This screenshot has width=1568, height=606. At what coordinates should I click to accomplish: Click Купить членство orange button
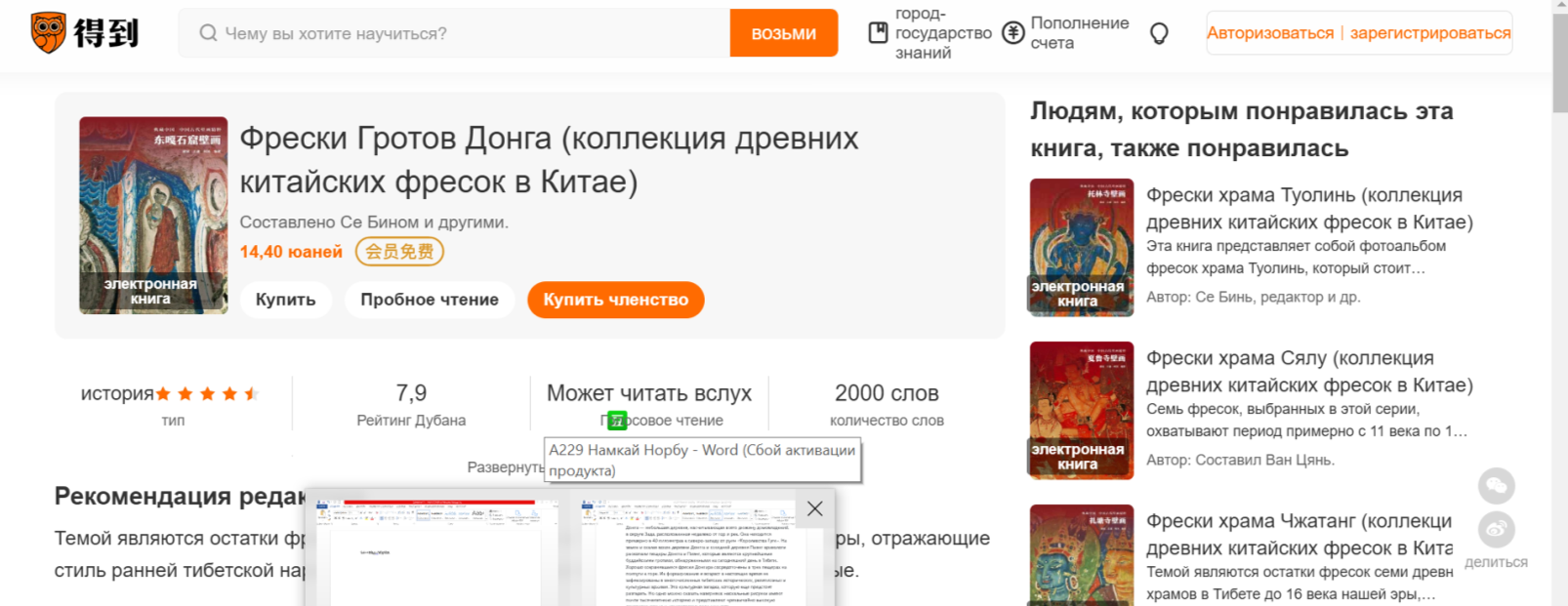(615, 300)
